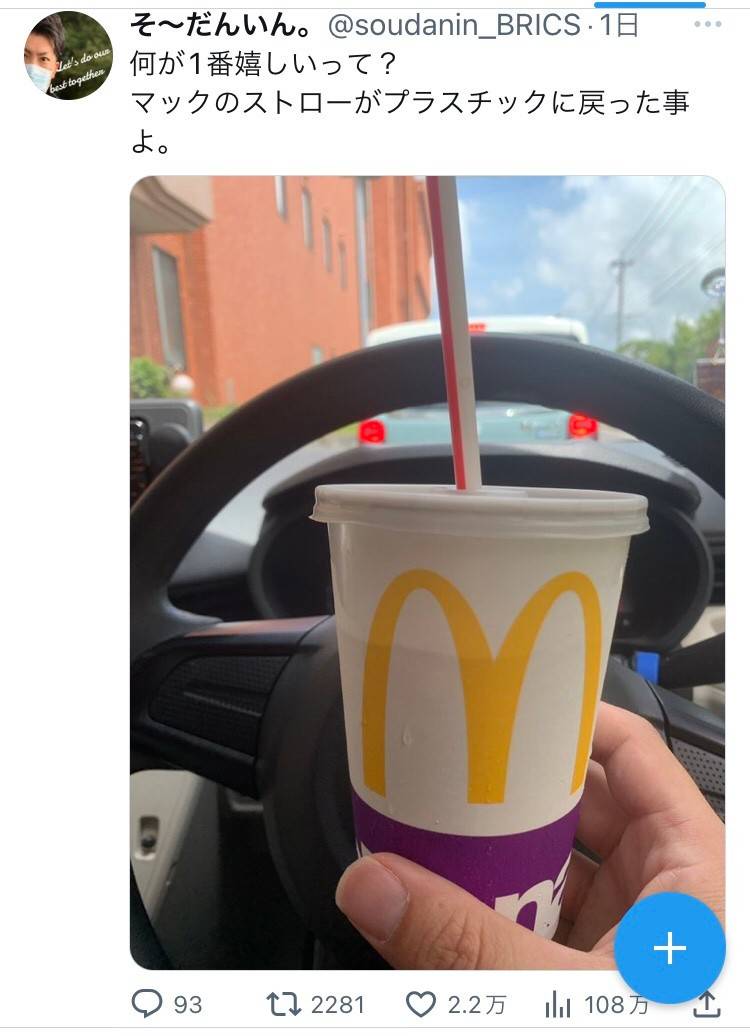This screenshot has width=750, height=1036.
Task: Click the display name そ〜だんいん。
Action: tap(221, 25)
